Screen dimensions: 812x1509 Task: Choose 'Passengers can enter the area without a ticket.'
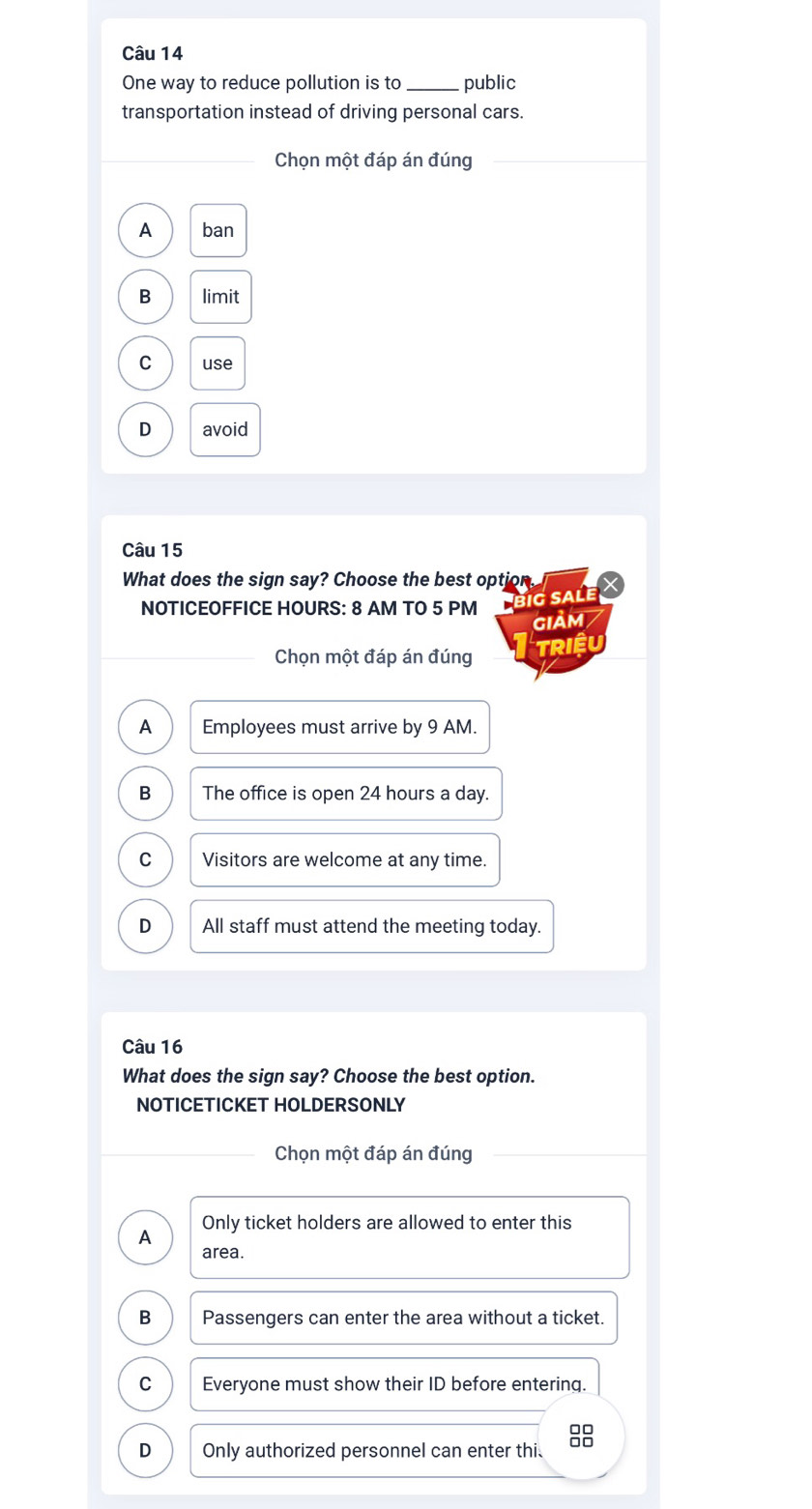pos(403,1318)
